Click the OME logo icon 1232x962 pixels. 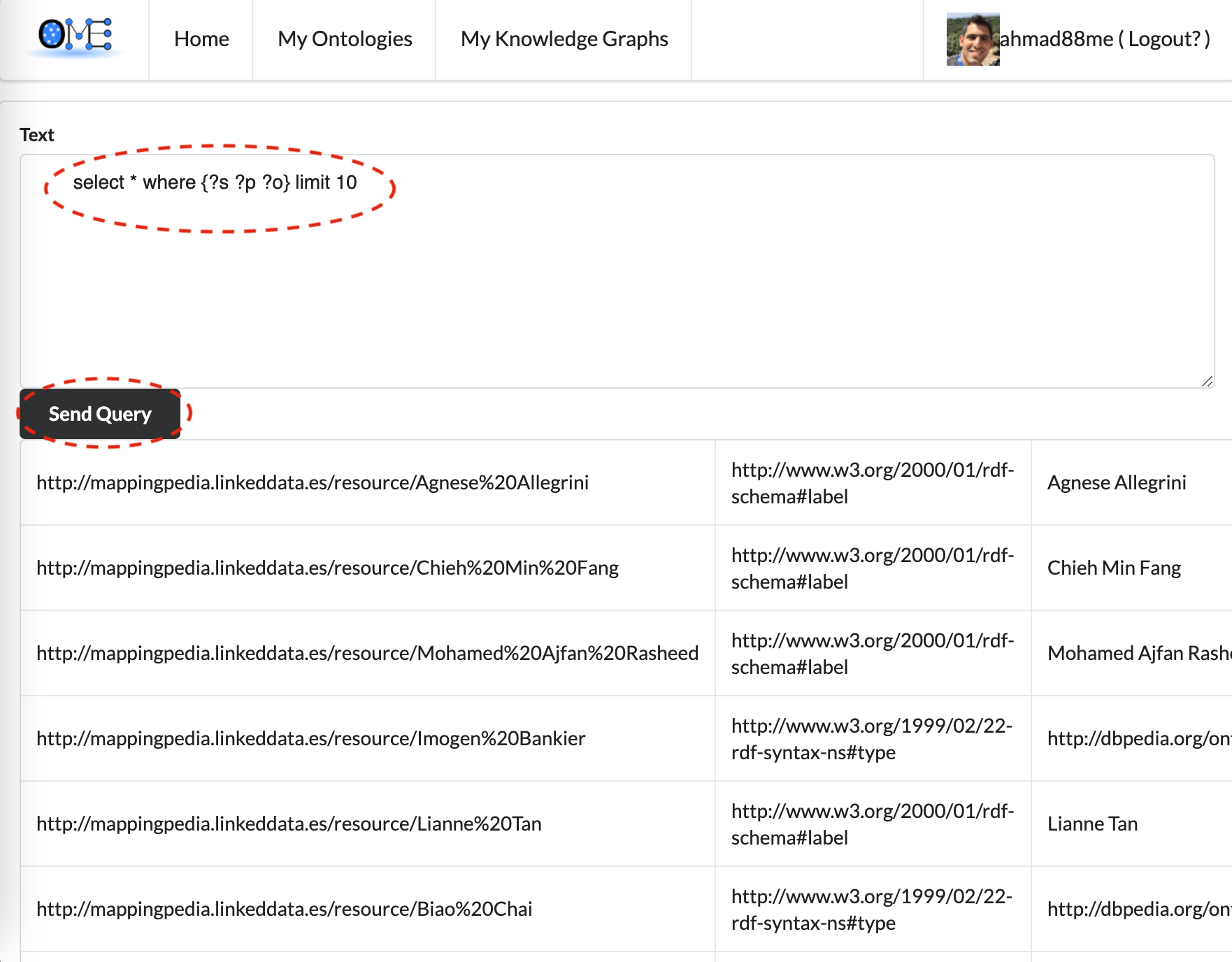click(75, 36)
